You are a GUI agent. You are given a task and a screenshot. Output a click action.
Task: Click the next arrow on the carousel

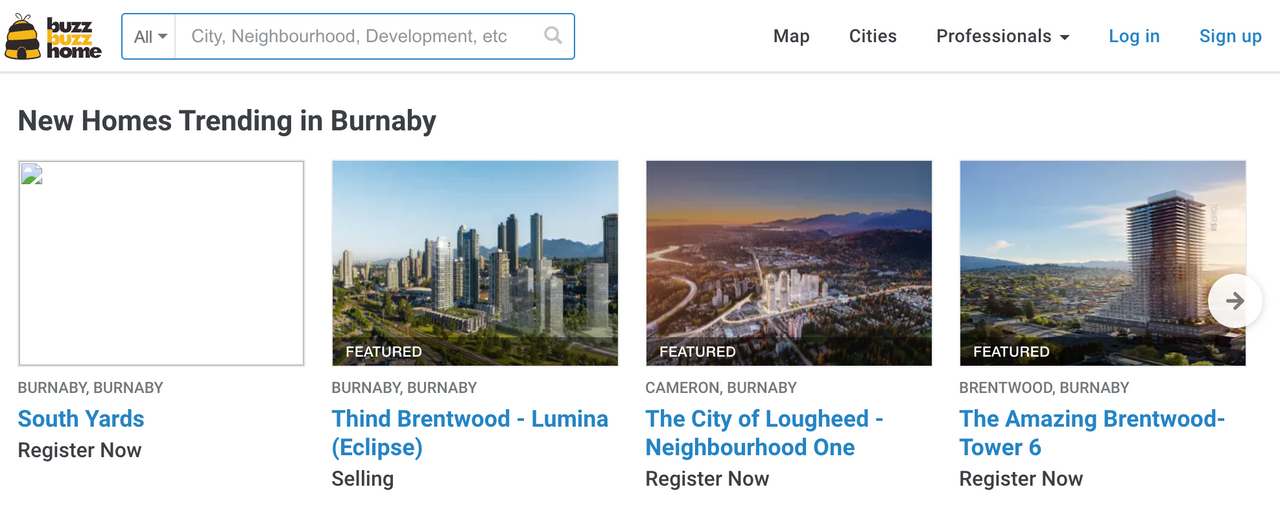coord(1235,300)
